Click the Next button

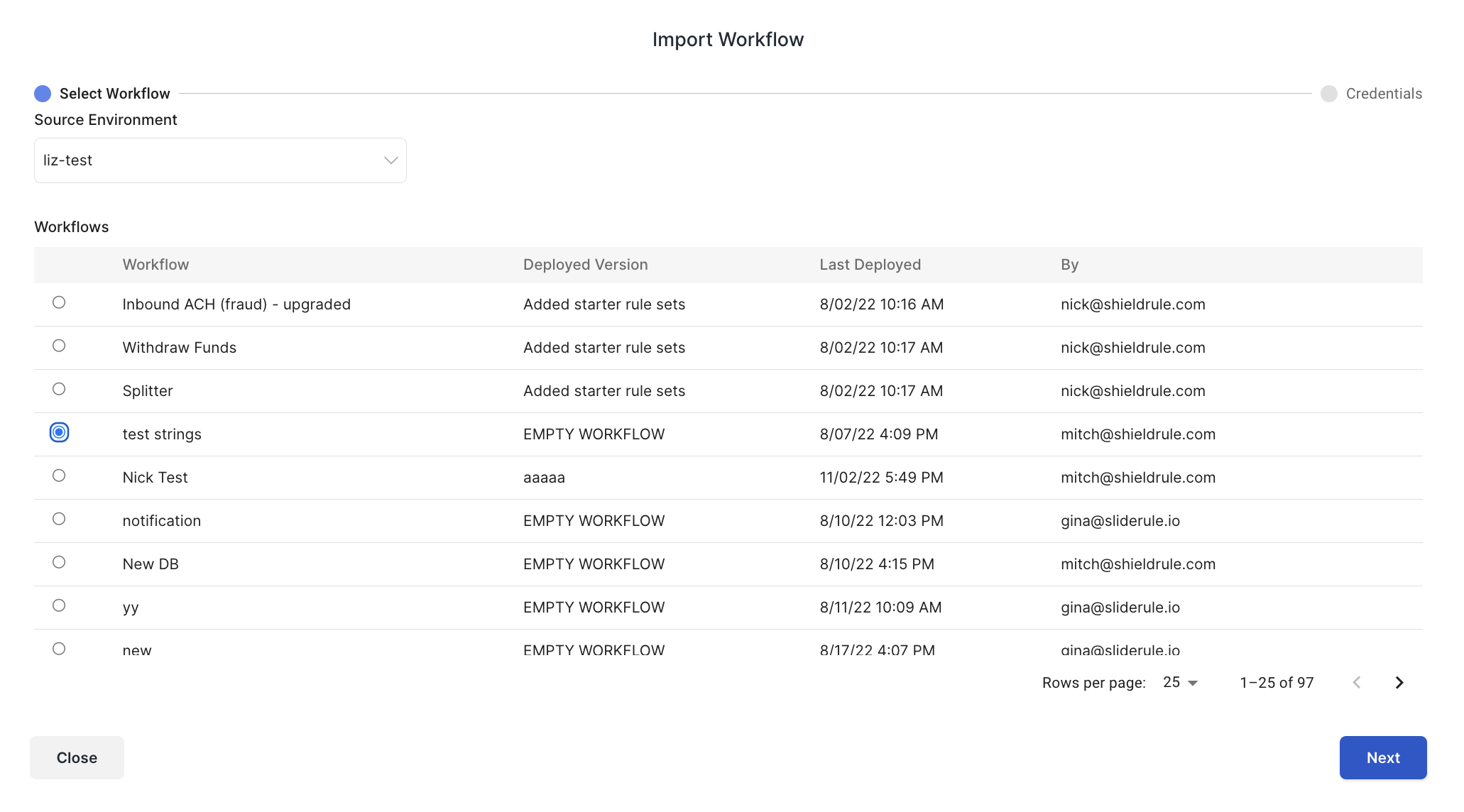(1382, 757)
